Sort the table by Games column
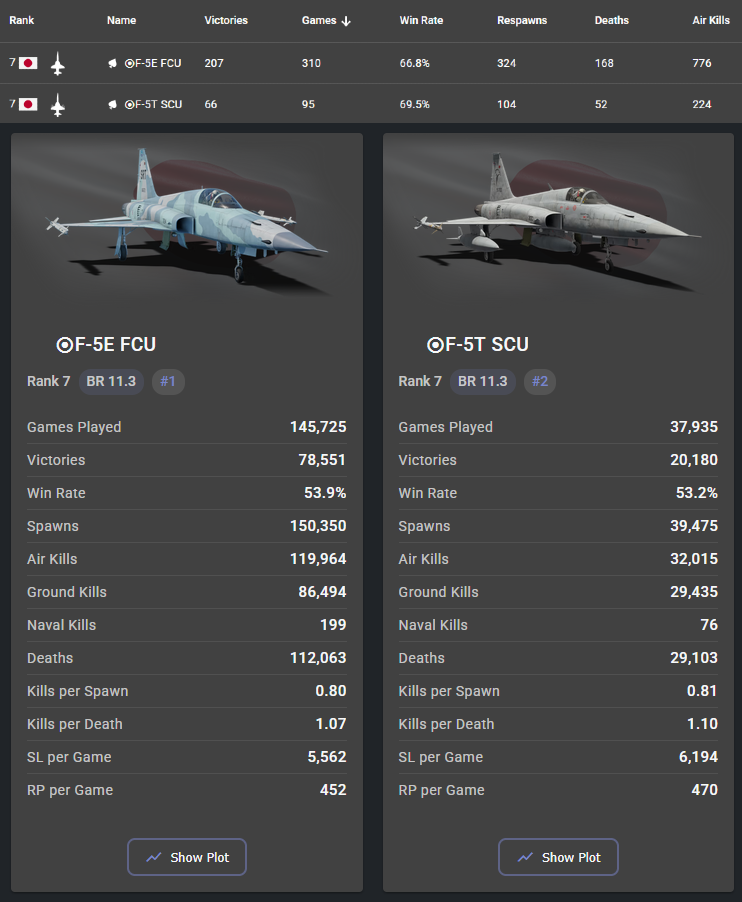Screen dimensions: 742x902 (x=319, y=20)
